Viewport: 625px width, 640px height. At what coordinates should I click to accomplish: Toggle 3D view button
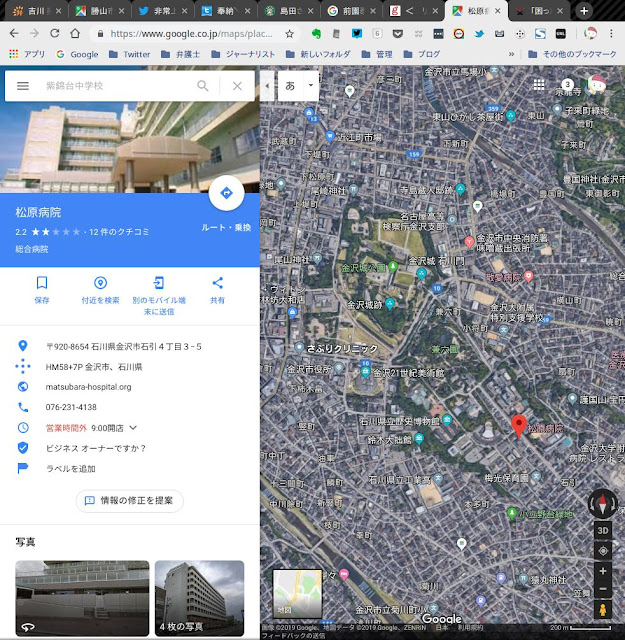(x=603, y=531)
